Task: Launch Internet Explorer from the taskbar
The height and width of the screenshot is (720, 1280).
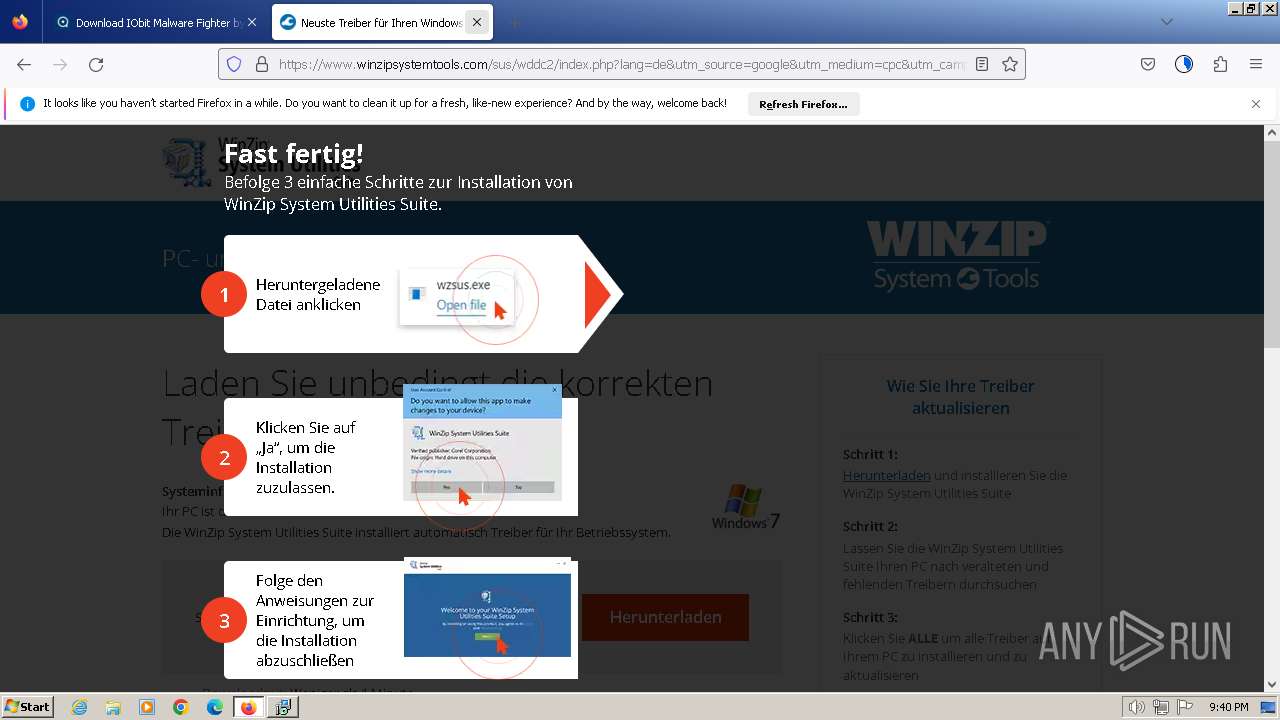Action: 80,707
